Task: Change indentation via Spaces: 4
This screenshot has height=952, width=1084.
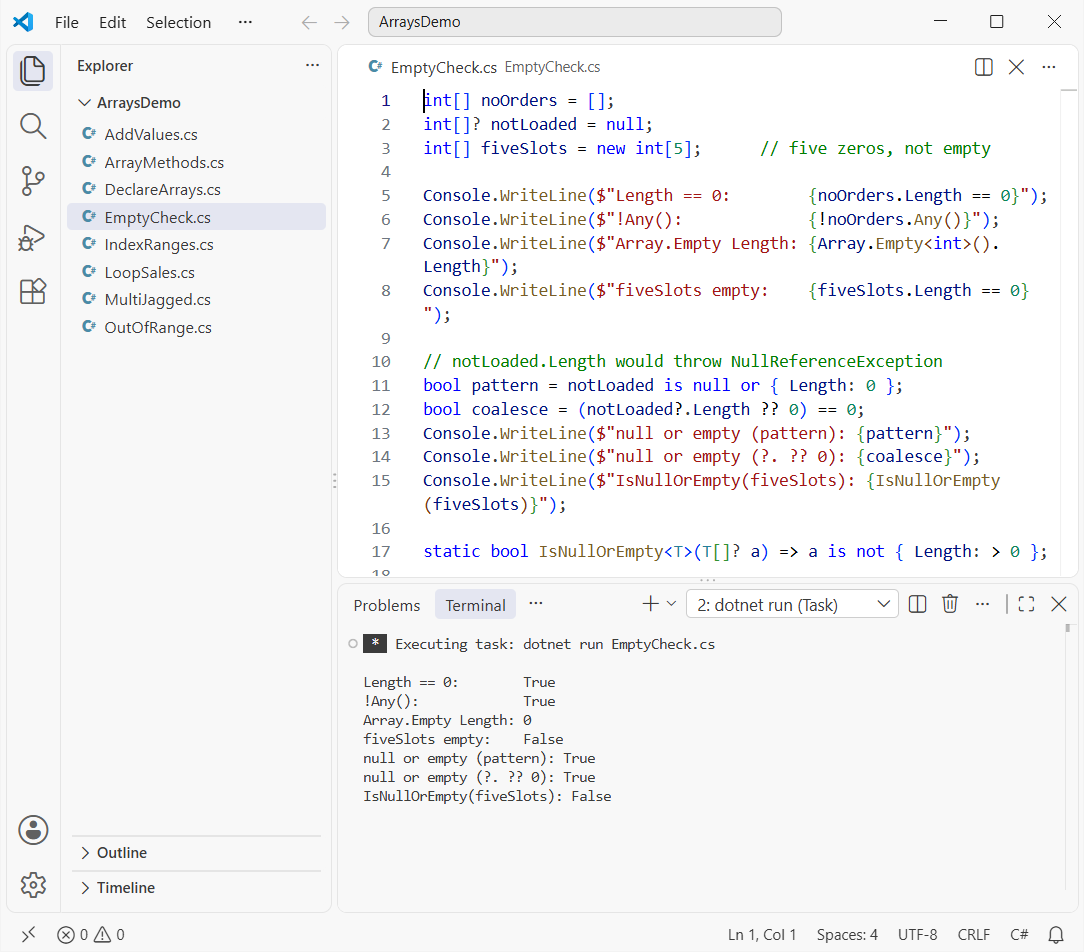Action: pyautogui.click(x=847, y=935)
